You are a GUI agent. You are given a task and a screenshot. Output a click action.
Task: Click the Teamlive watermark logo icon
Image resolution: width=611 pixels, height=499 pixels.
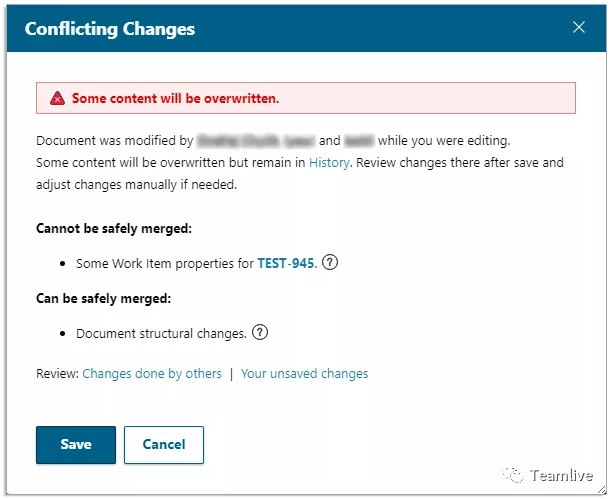tap(513, 475)
